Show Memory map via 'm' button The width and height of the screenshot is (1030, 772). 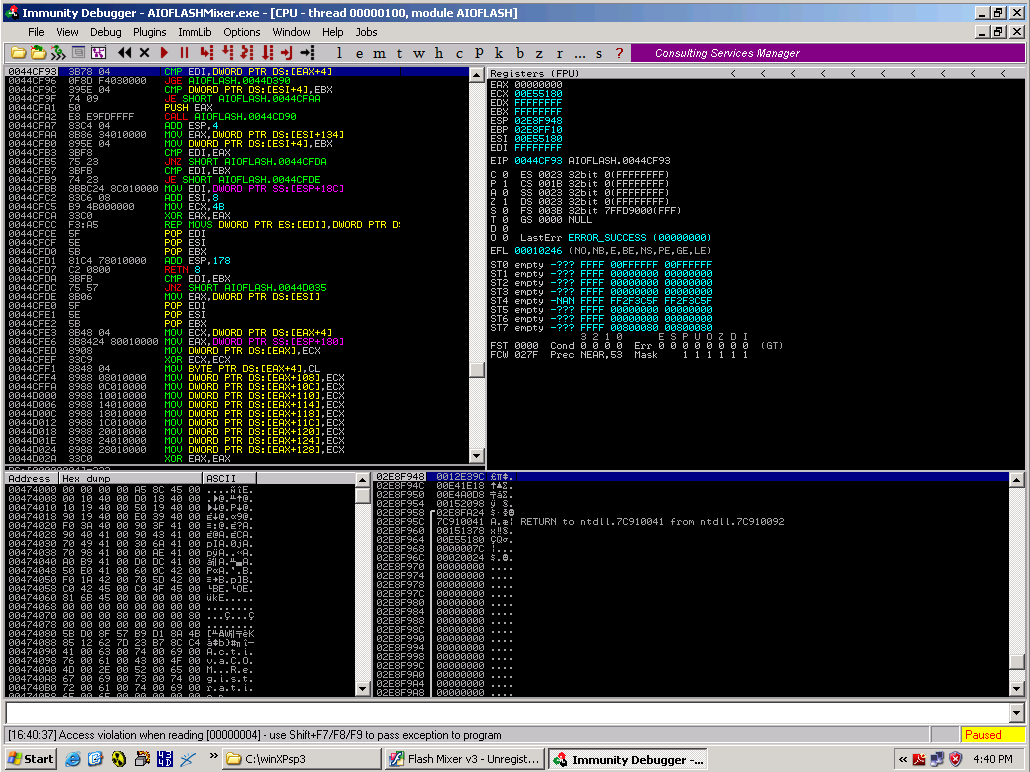click(x=380, y=53)
